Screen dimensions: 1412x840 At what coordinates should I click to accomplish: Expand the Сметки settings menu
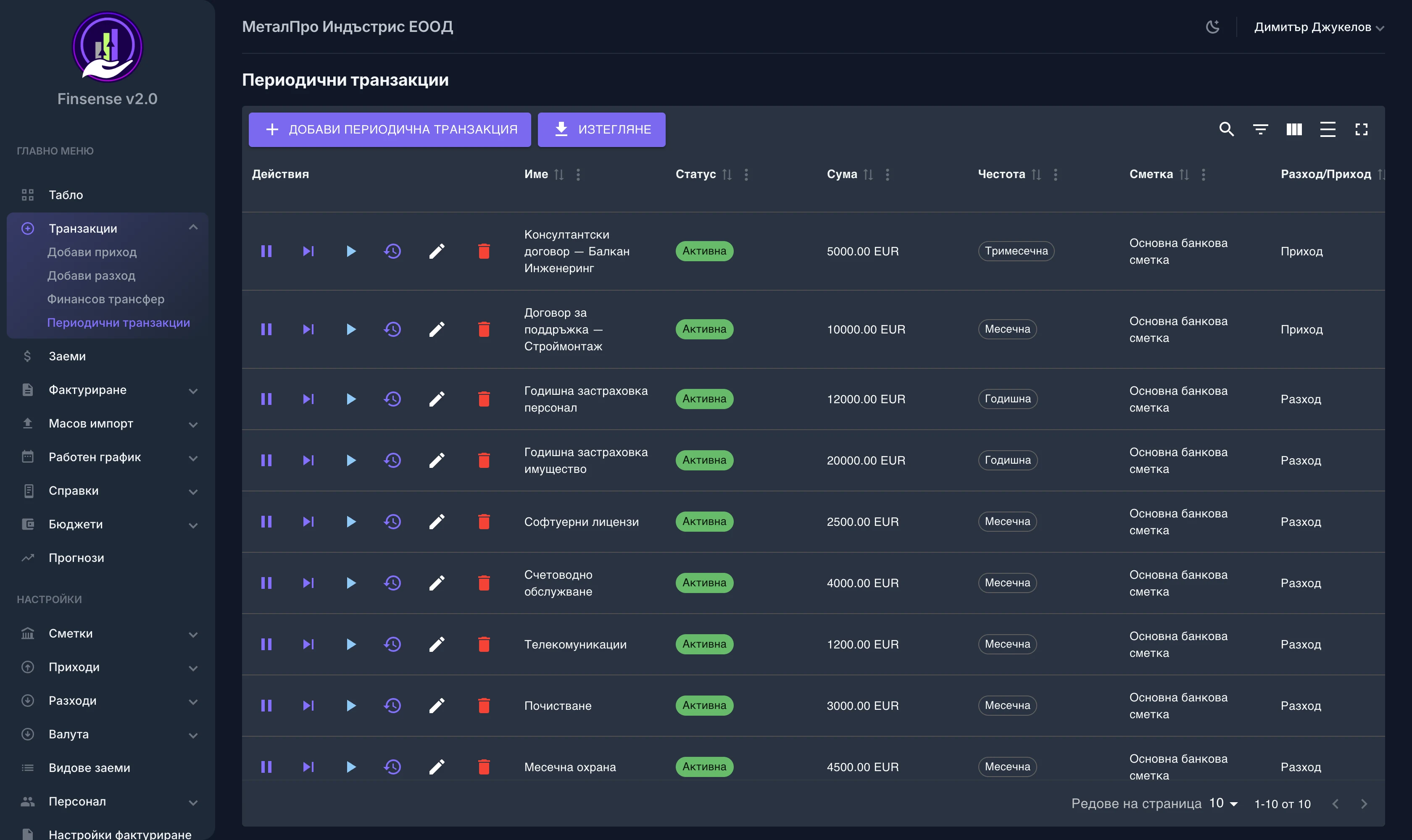(108, 633)
